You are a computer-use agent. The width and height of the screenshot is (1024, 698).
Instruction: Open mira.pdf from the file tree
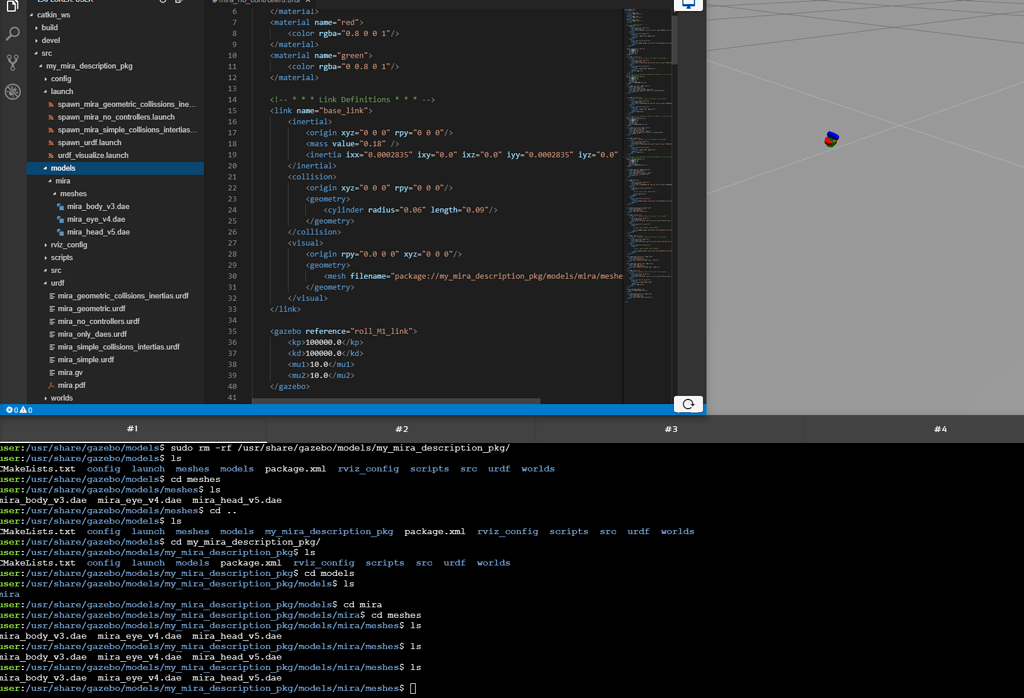pyautogui.click(x=70, y=385)
